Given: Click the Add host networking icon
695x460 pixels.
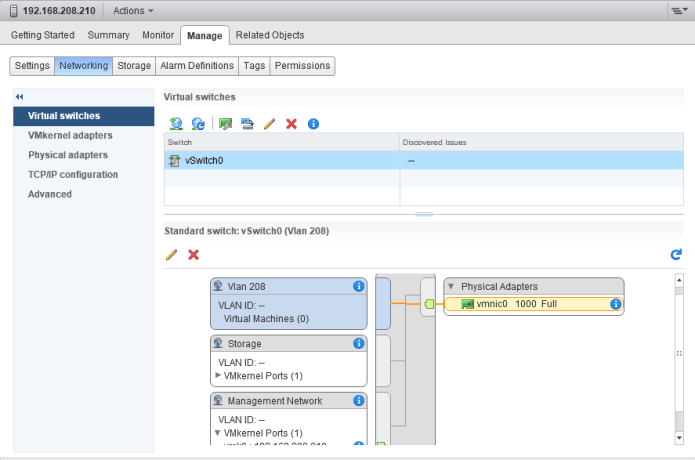Looking at the screenshot, I should (176, 123).
